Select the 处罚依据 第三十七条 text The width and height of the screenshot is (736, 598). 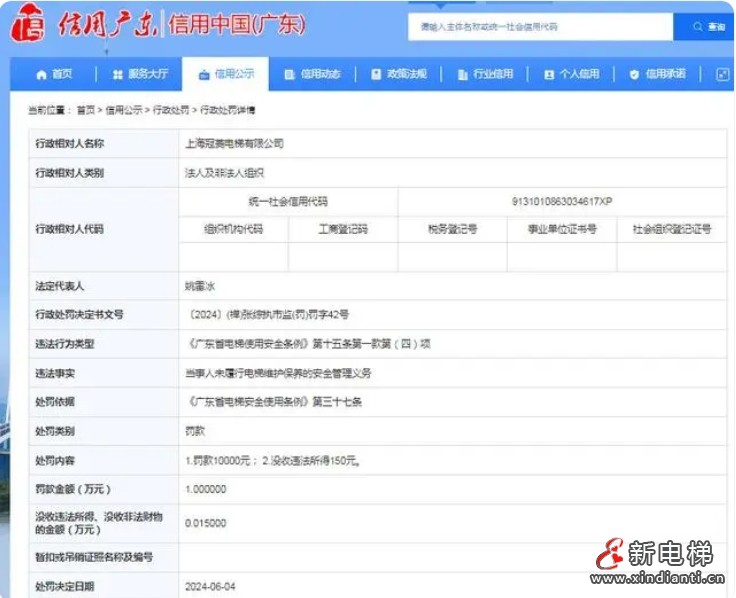pos(274,402)
